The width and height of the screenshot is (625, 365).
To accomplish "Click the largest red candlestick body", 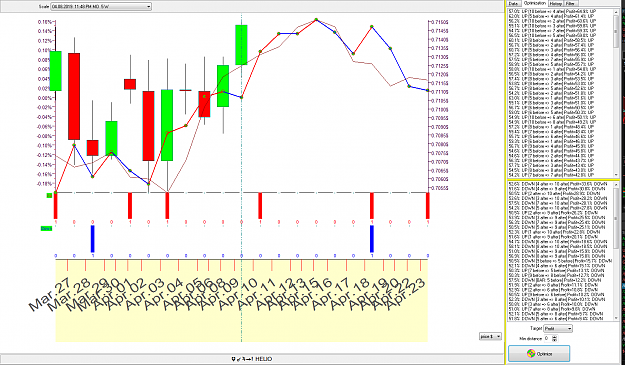I will coord(74,96).
